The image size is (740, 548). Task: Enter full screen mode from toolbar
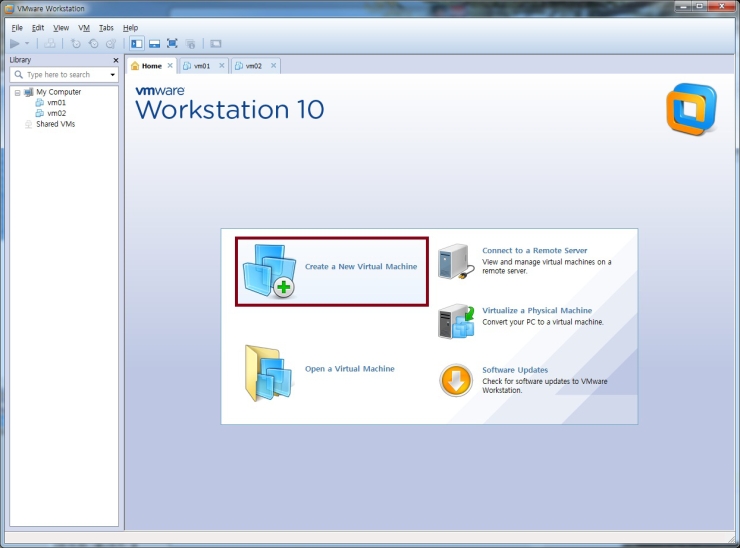[x=172, y=44]
